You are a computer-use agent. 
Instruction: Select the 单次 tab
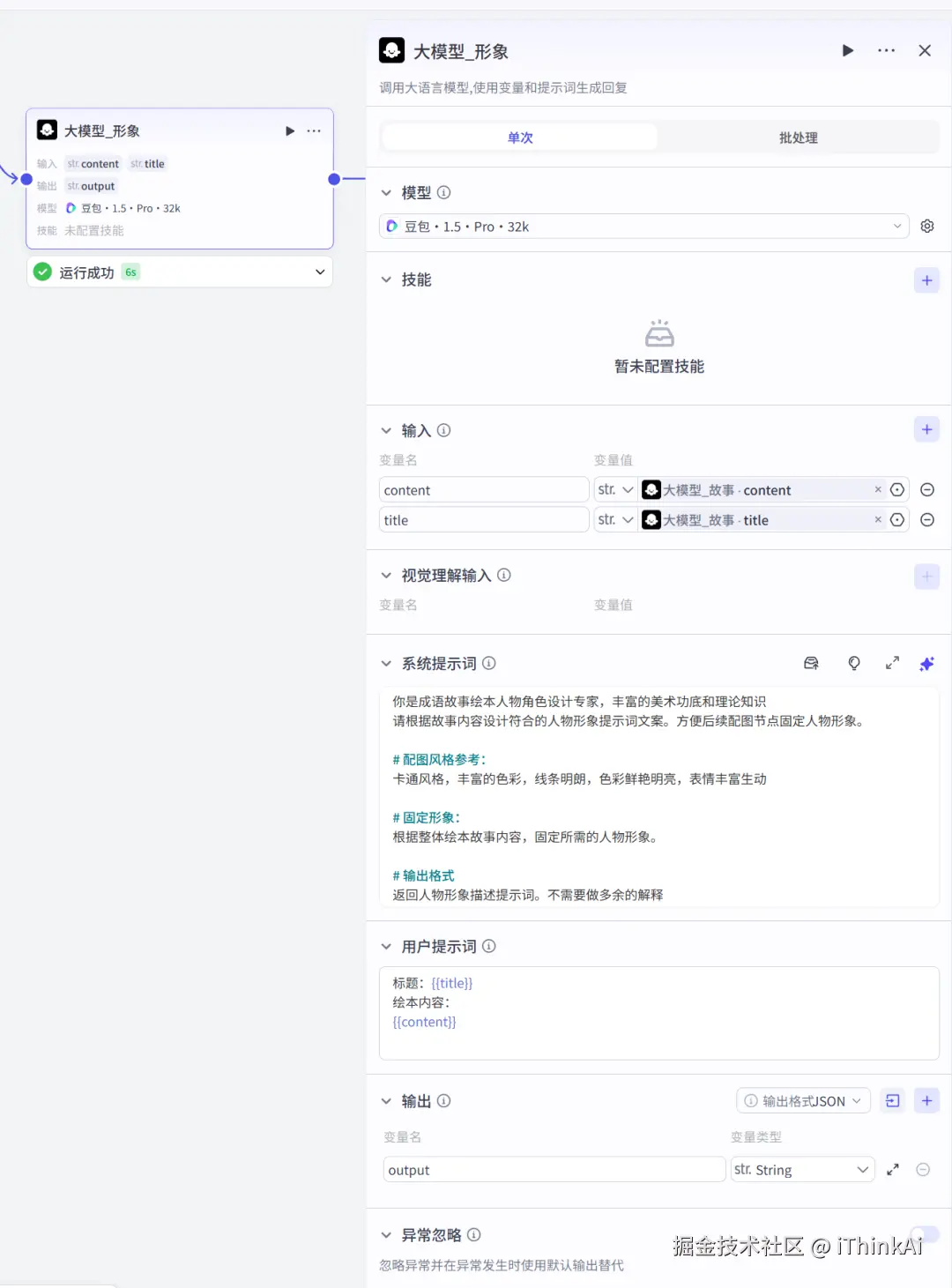518,138
